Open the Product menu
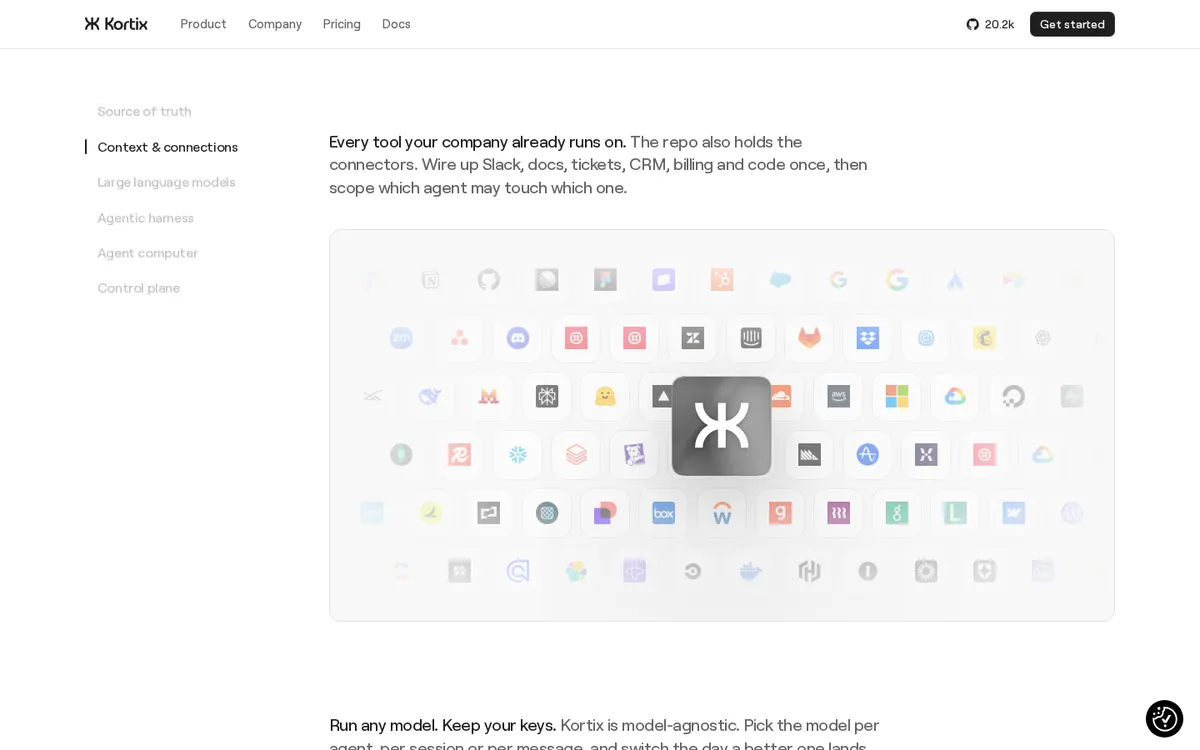1200x750 pixels. pyautogui.click(x=203, y=24)
